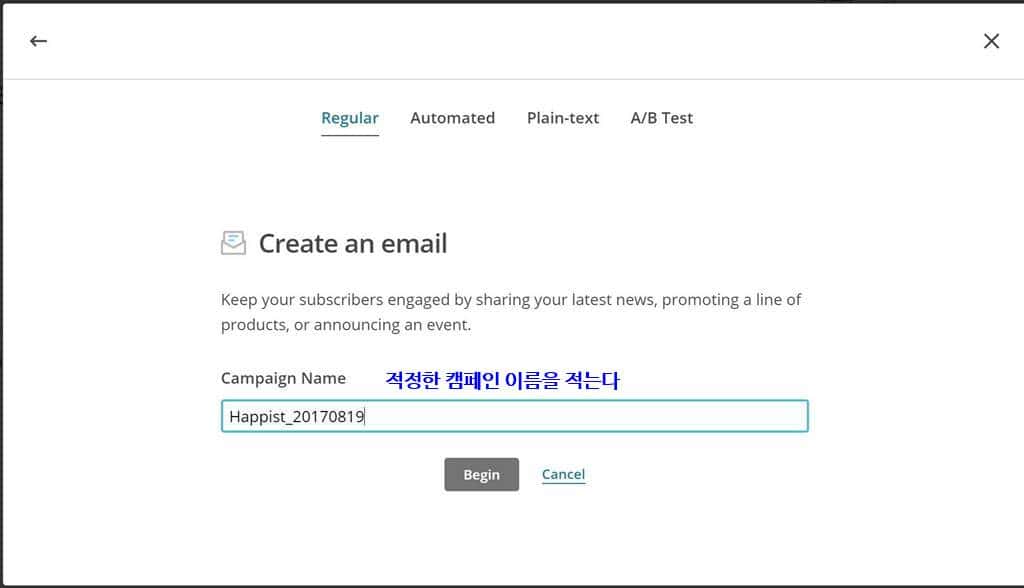Switch to the Automated tab
This screenshot has width=1024, height=588.
click(x=452, y=117)
